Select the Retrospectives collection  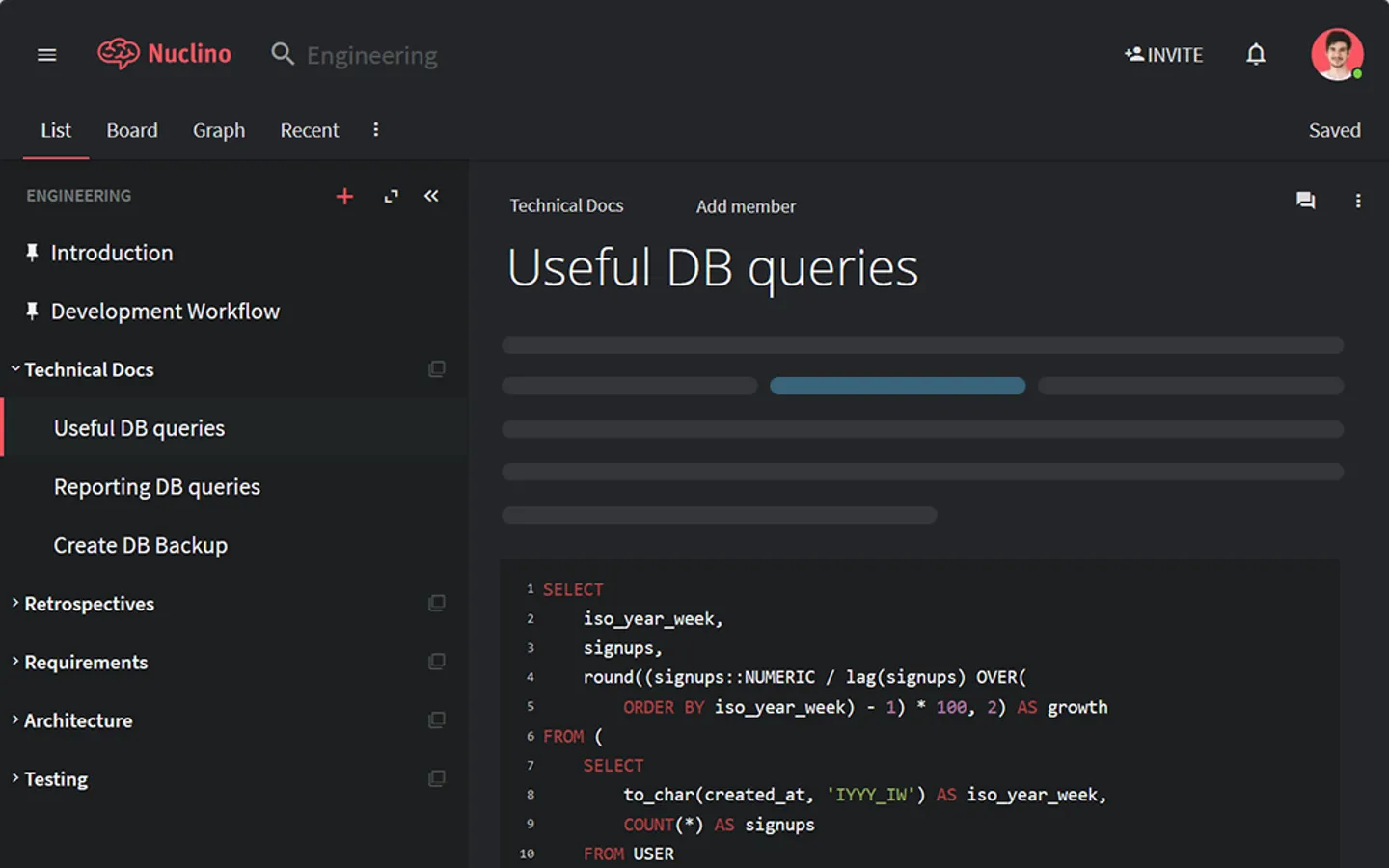[89, 604]
